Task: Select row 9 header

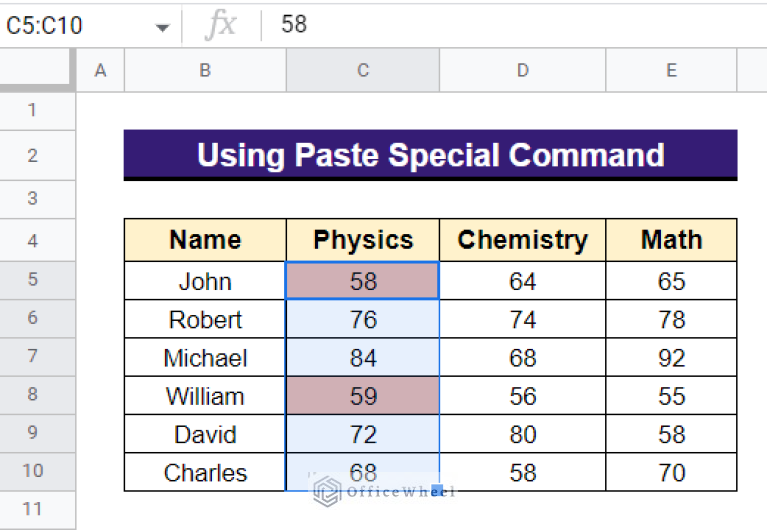Action: (x=37, y=434)
